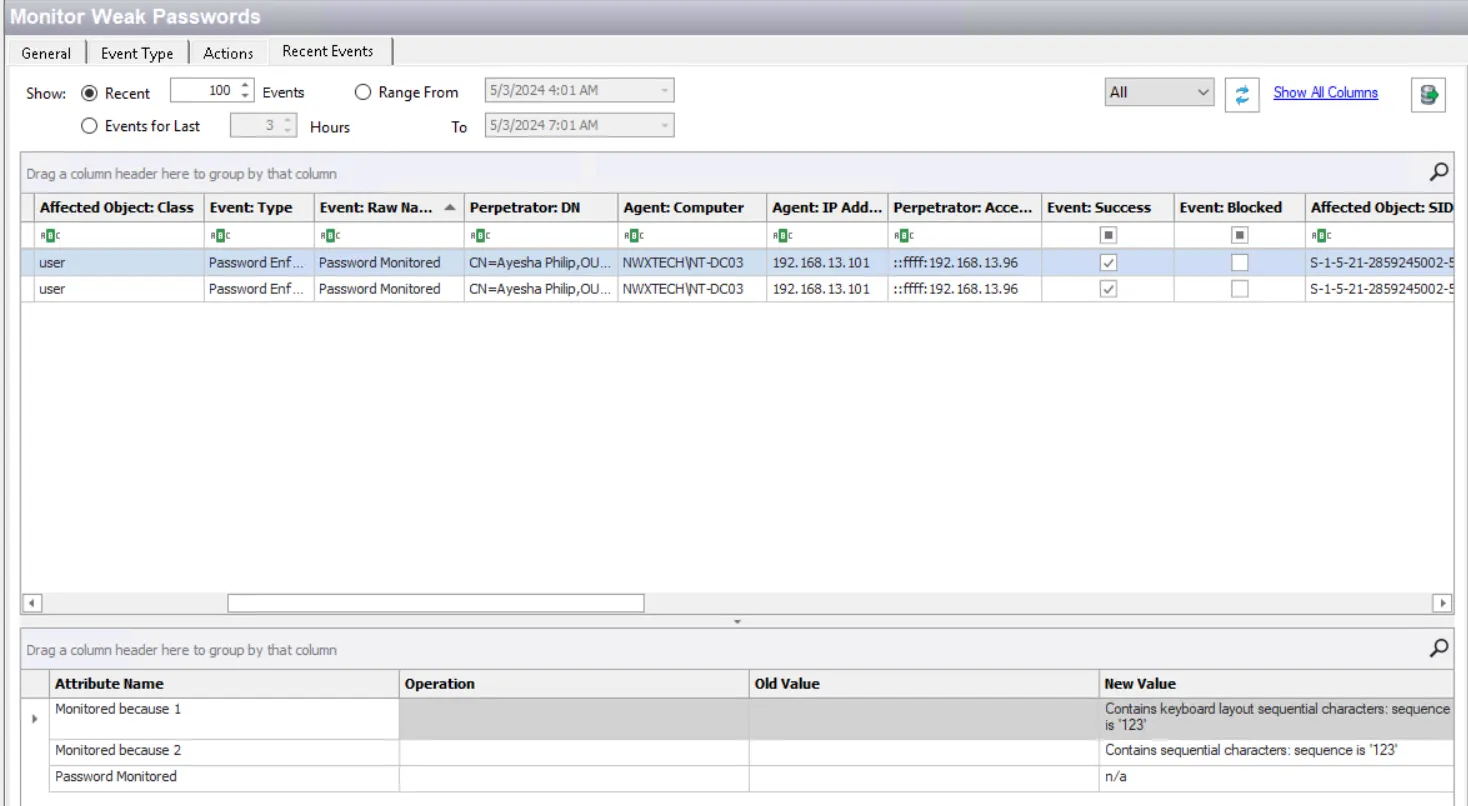Click the export data icon
The height and width of the screenshot is (806, 1468).
(x=1429, y=94)
